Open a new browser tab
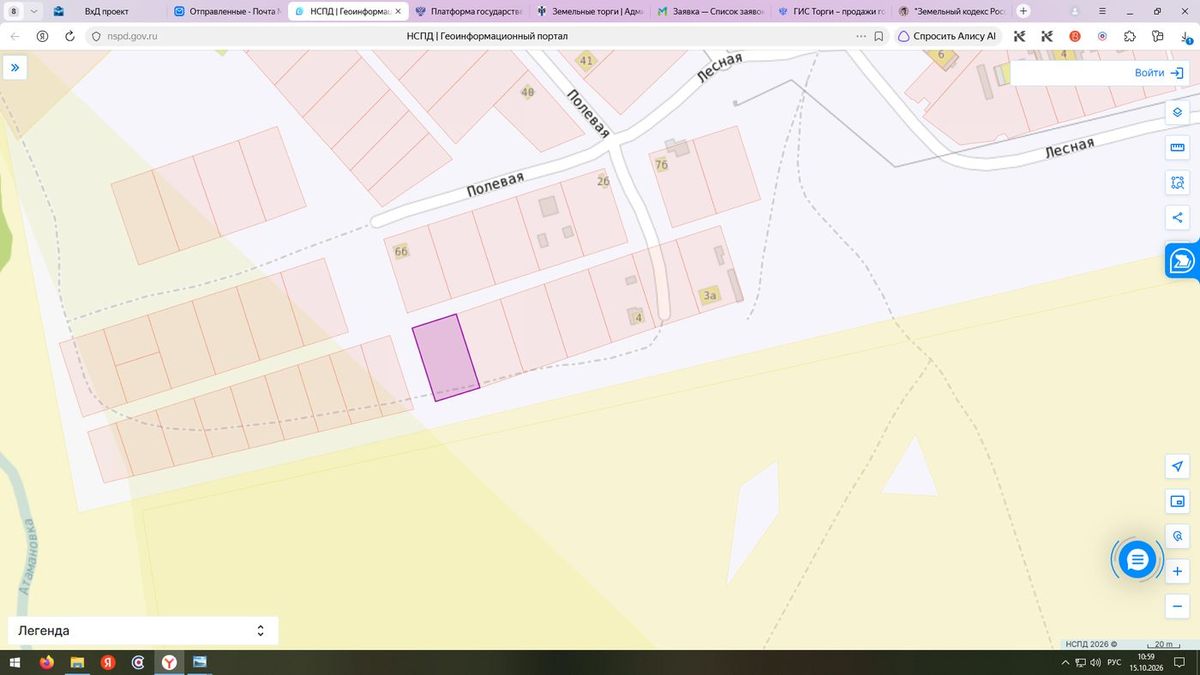The width and height of the screenshot is (1200, 675). coord(1023,11)
